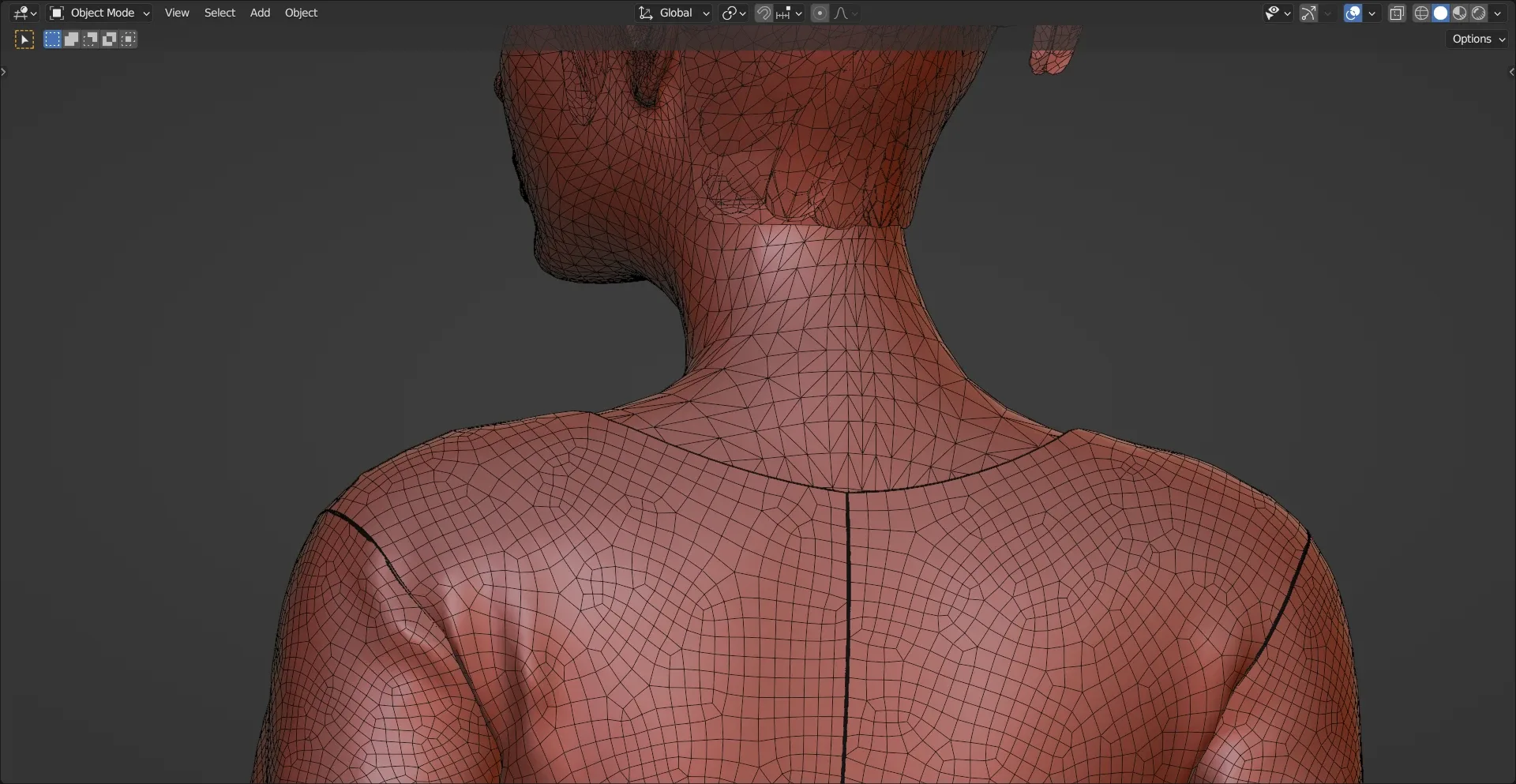The height and width of the screenshot is (784, 1516).
Task: Toggle viewport gizmos display
Action: pos(1308,13)
